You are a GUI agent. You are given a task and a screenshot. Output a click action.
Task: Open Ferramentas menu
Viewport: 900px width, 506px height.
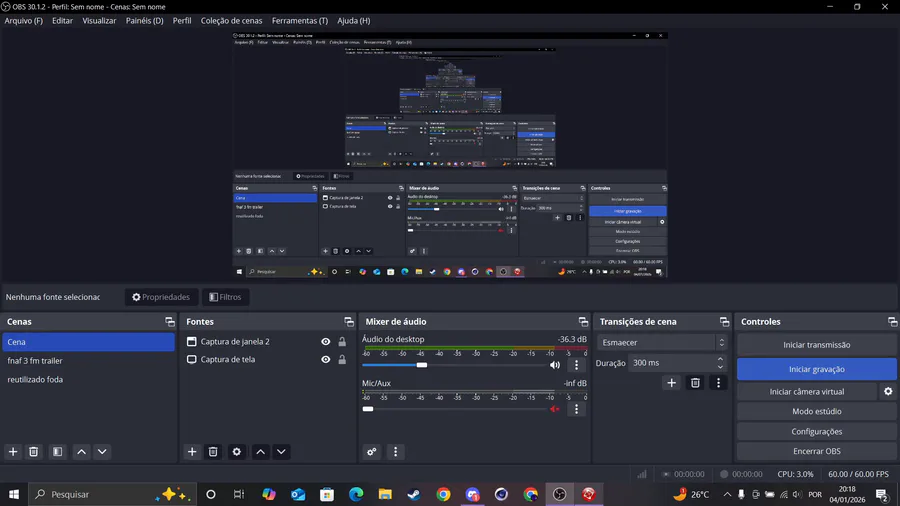[x=300, y=21]
